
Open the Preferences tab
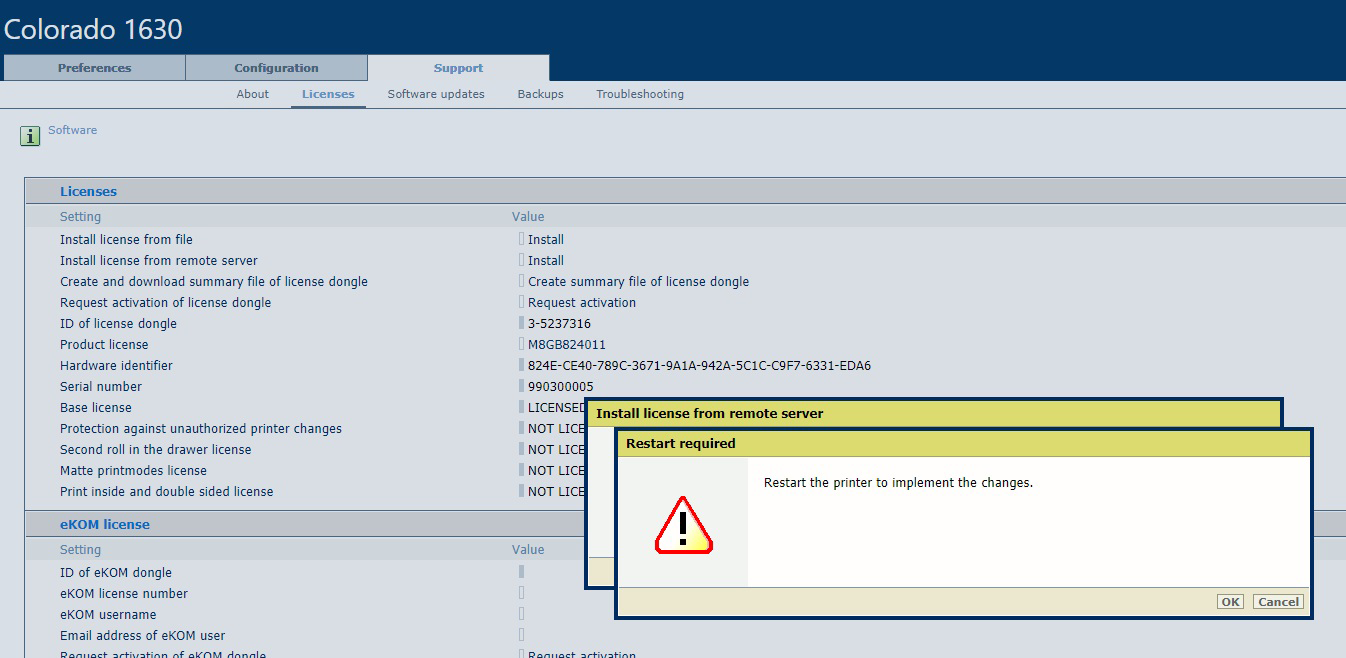click(94, 68)
